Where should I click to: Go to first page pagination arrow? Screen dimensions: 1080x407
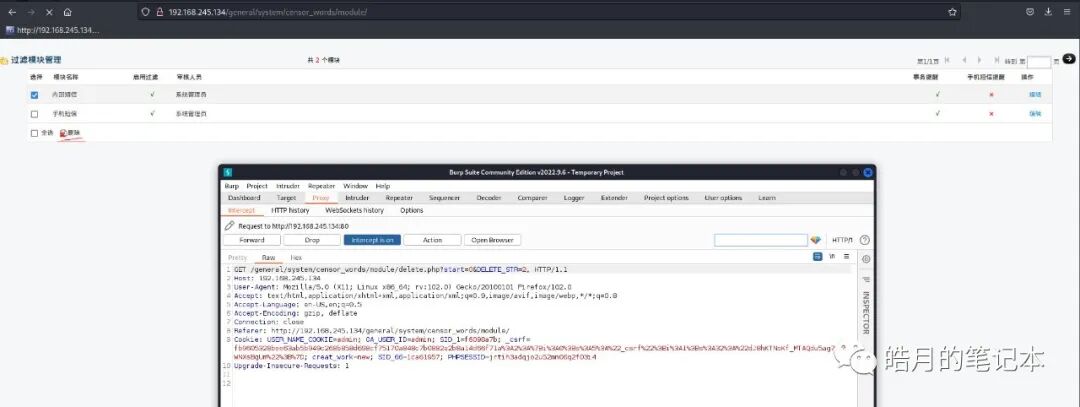[948, 60]
